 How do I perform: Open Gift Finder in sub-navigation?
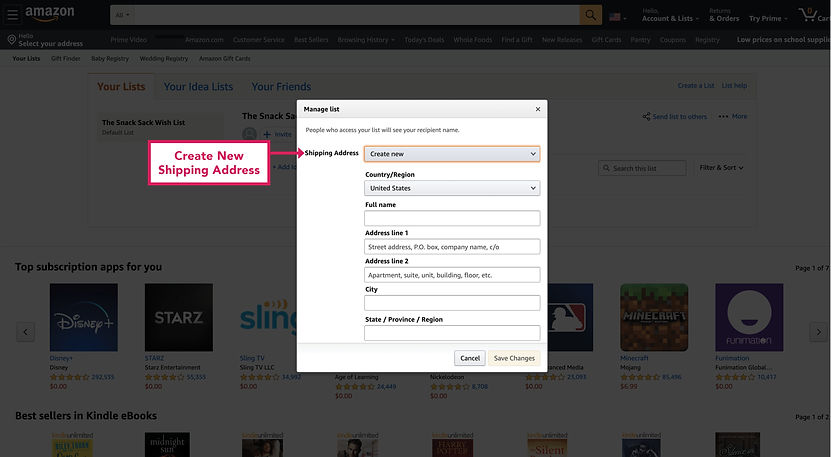click(66, 58)
